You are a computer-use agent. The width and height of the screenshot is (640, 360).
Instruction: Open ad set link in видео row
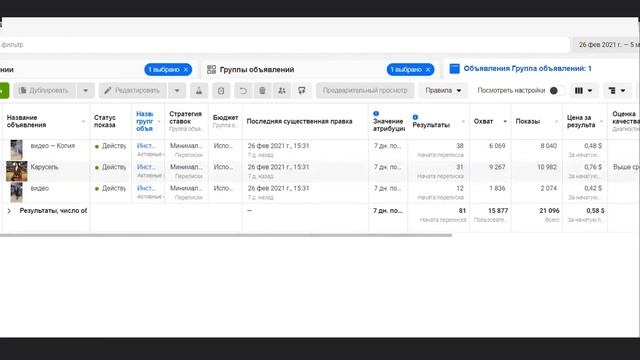click(146, 188)
